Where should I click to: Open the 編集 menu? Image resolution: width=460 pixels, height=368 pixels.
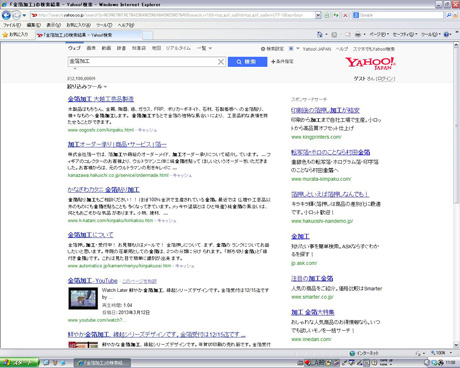(x=34, y=25)
